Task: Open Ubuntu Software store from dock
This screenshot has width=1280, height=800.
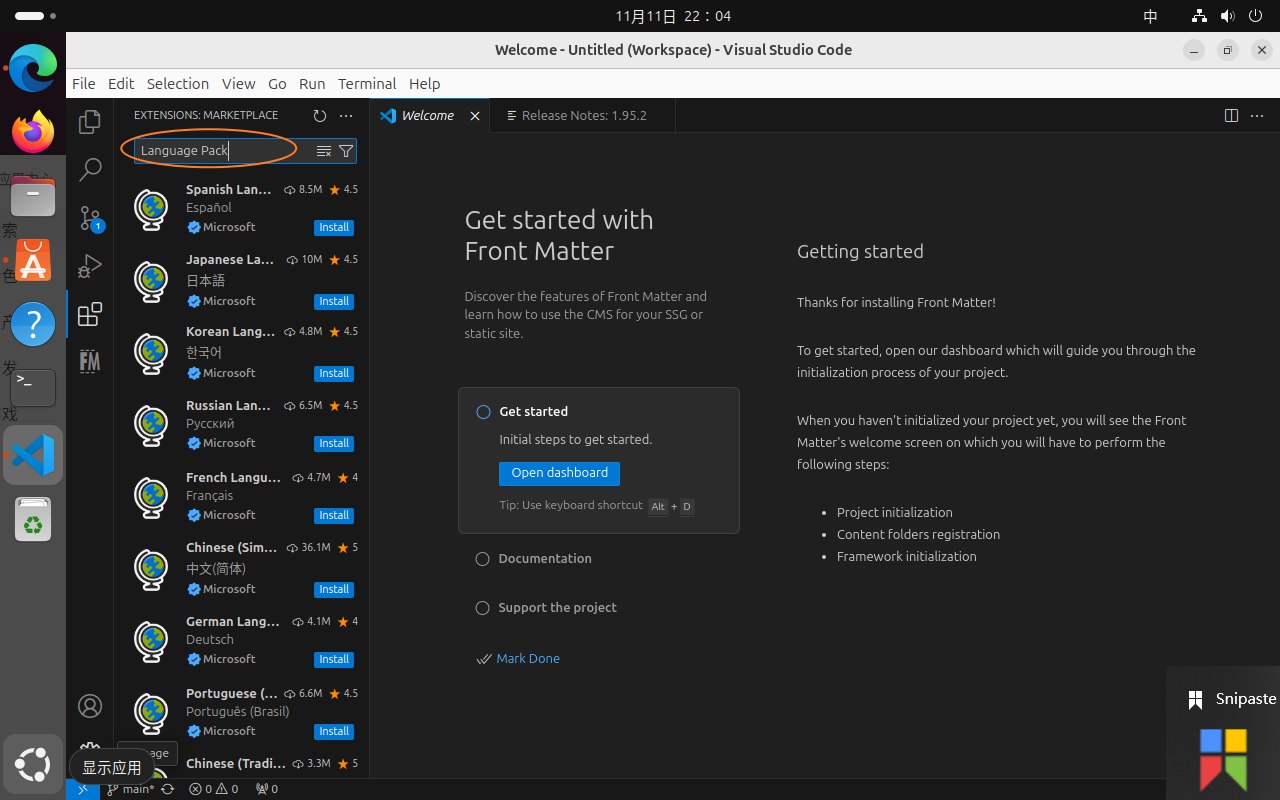Action: 32,261
